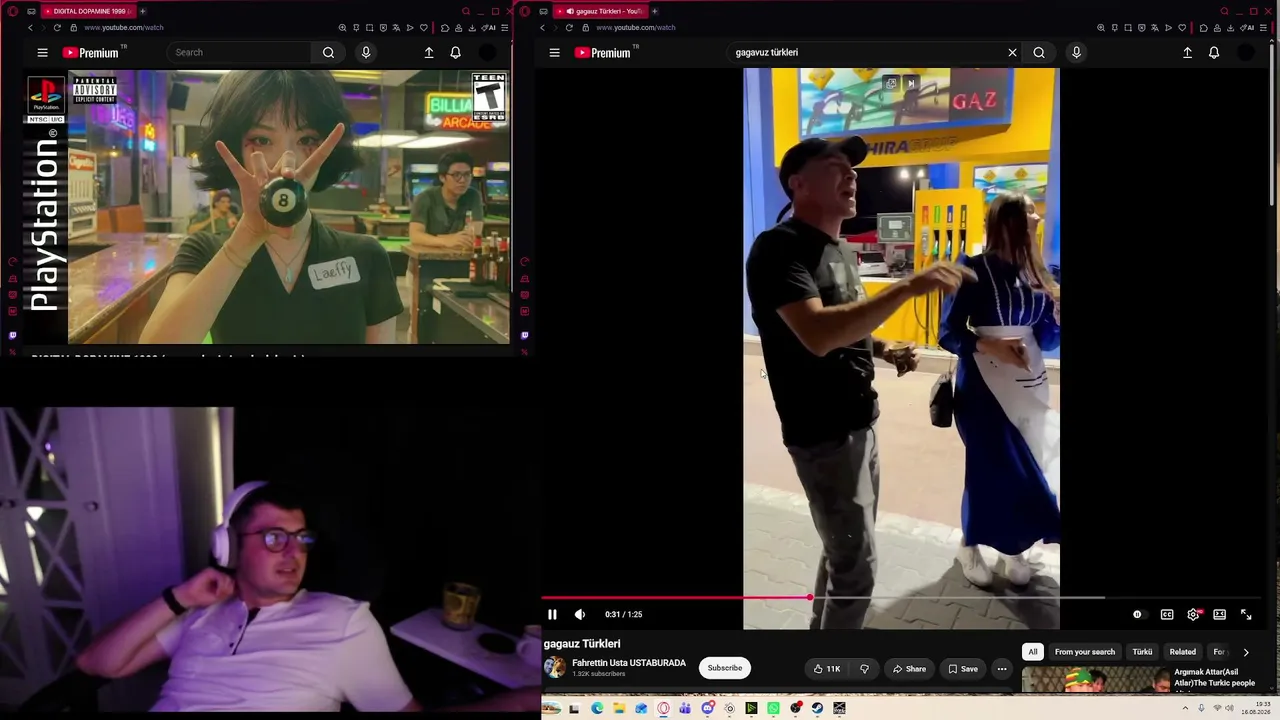Start voice search in left YouTube window

366,53
